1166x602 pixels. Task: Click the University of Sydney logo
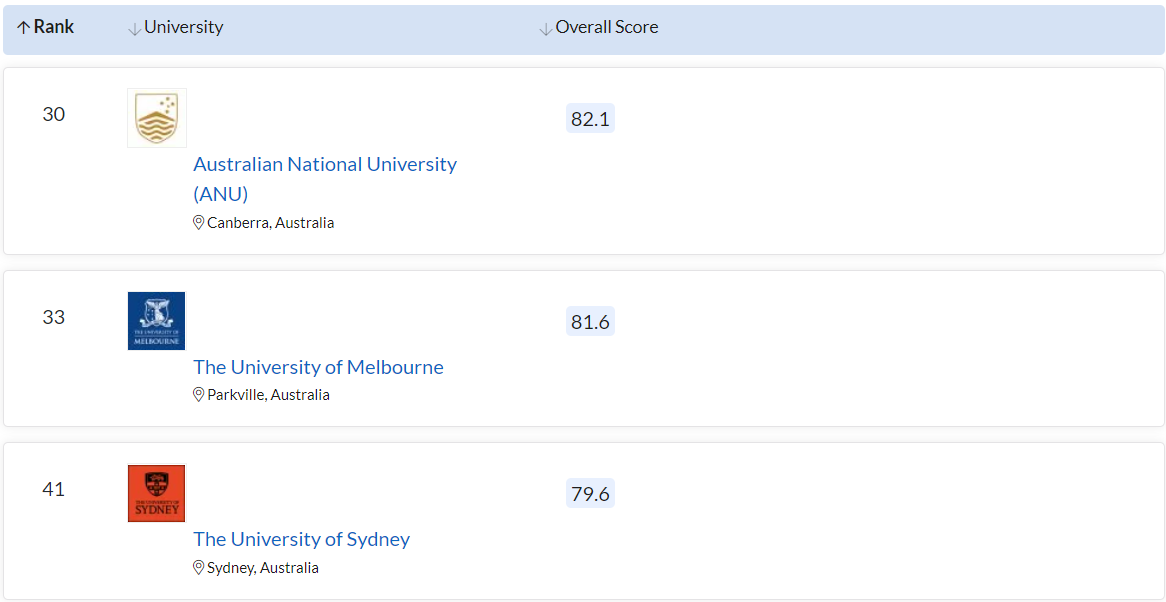156,493
